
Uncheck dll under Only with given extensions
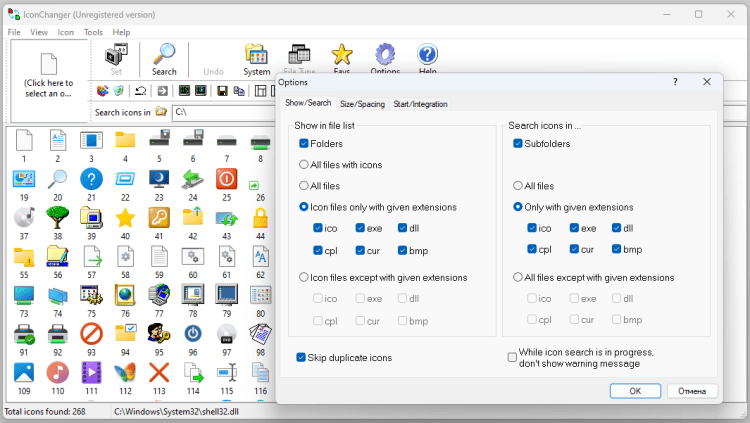[x=617, y=228]
